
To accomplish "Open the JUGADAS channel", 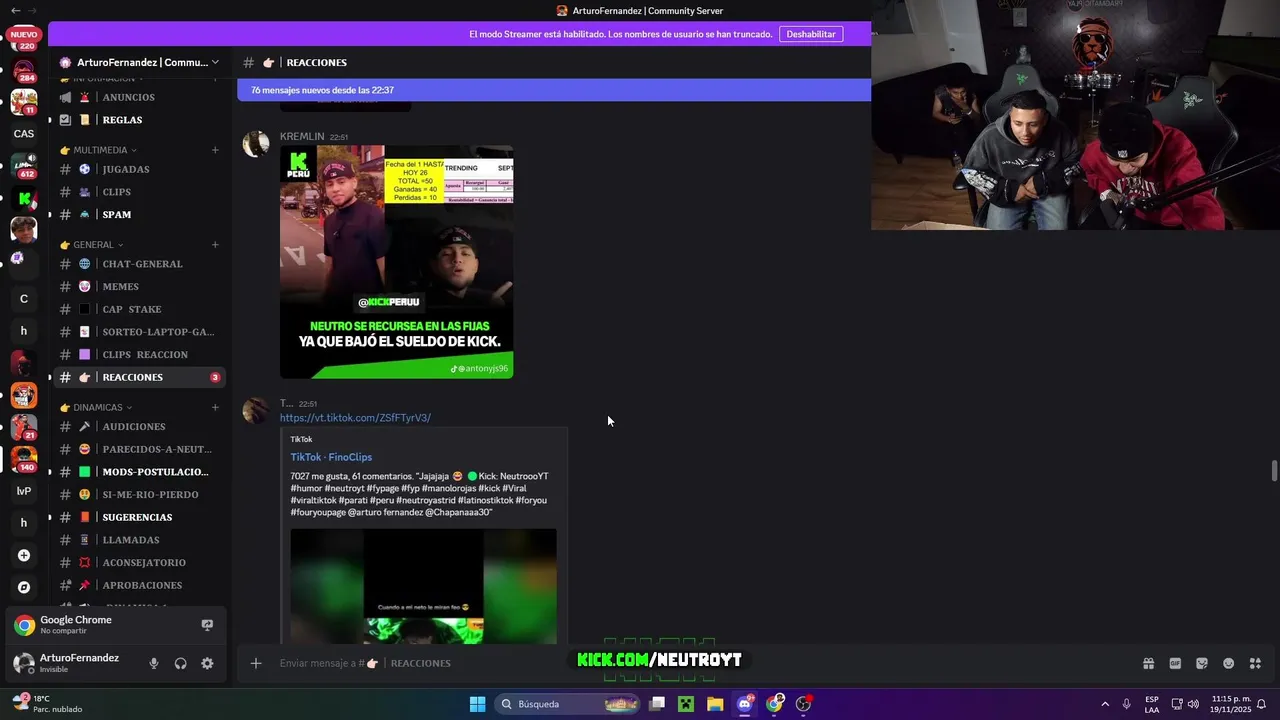I will click(x=140, y=169).
